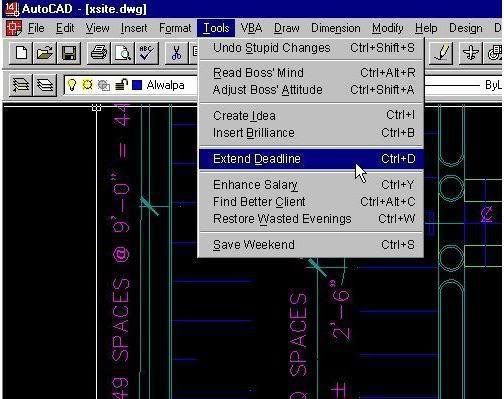Open Print Preview magnifier icon
The width and height of the screenshot is (504, 399).
[122, 53]
